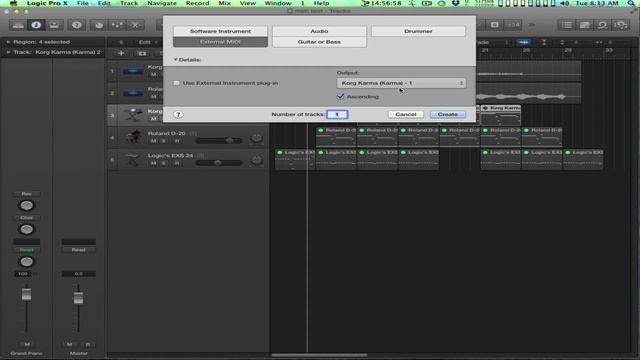The width and height of the screenshot is (640, 360).
Task: Click the Dropbox icon in menu bar
Action: [x=456, y=3]
